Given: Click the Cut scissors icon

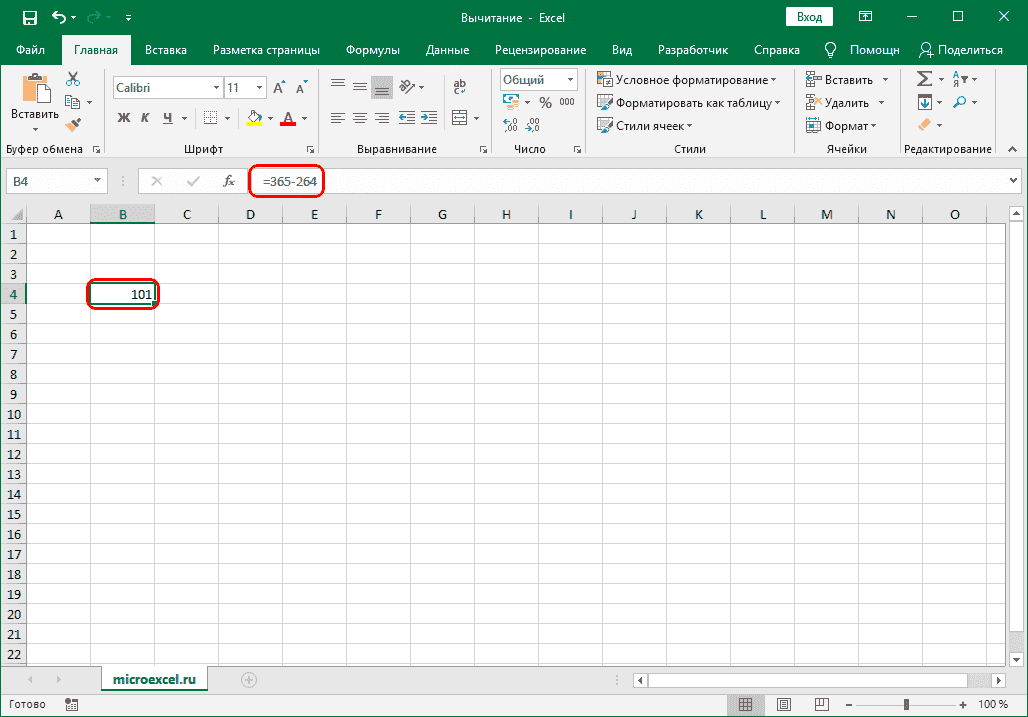Looking at the screenshot, I should (73, 79).
